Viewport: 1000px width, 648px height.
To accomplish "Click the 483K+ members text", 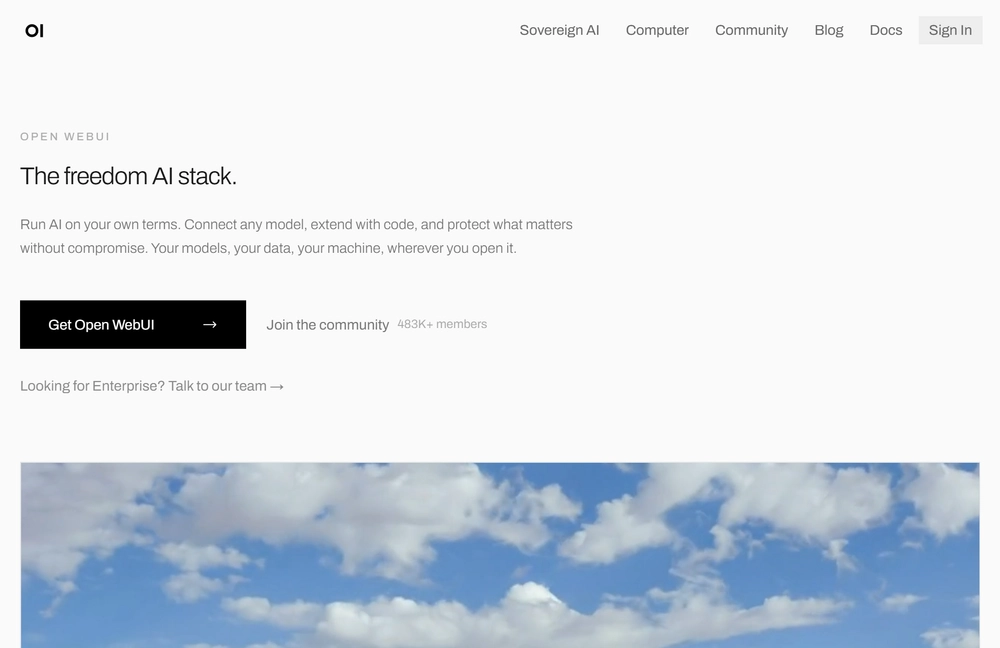I will tap(442, 324).
